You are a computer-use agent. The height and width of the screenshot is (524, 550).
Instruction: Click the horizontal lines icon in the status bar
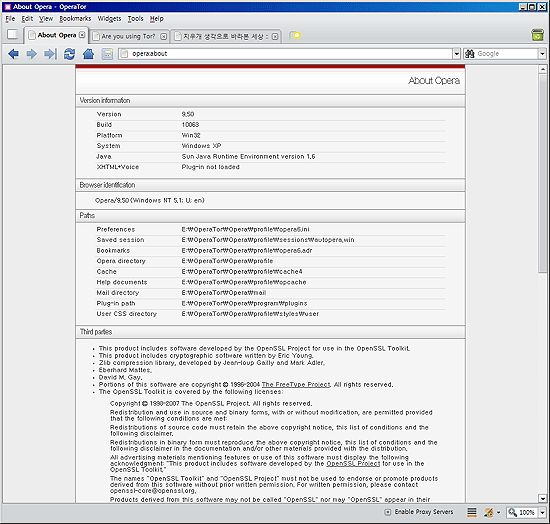pos(472,512)
